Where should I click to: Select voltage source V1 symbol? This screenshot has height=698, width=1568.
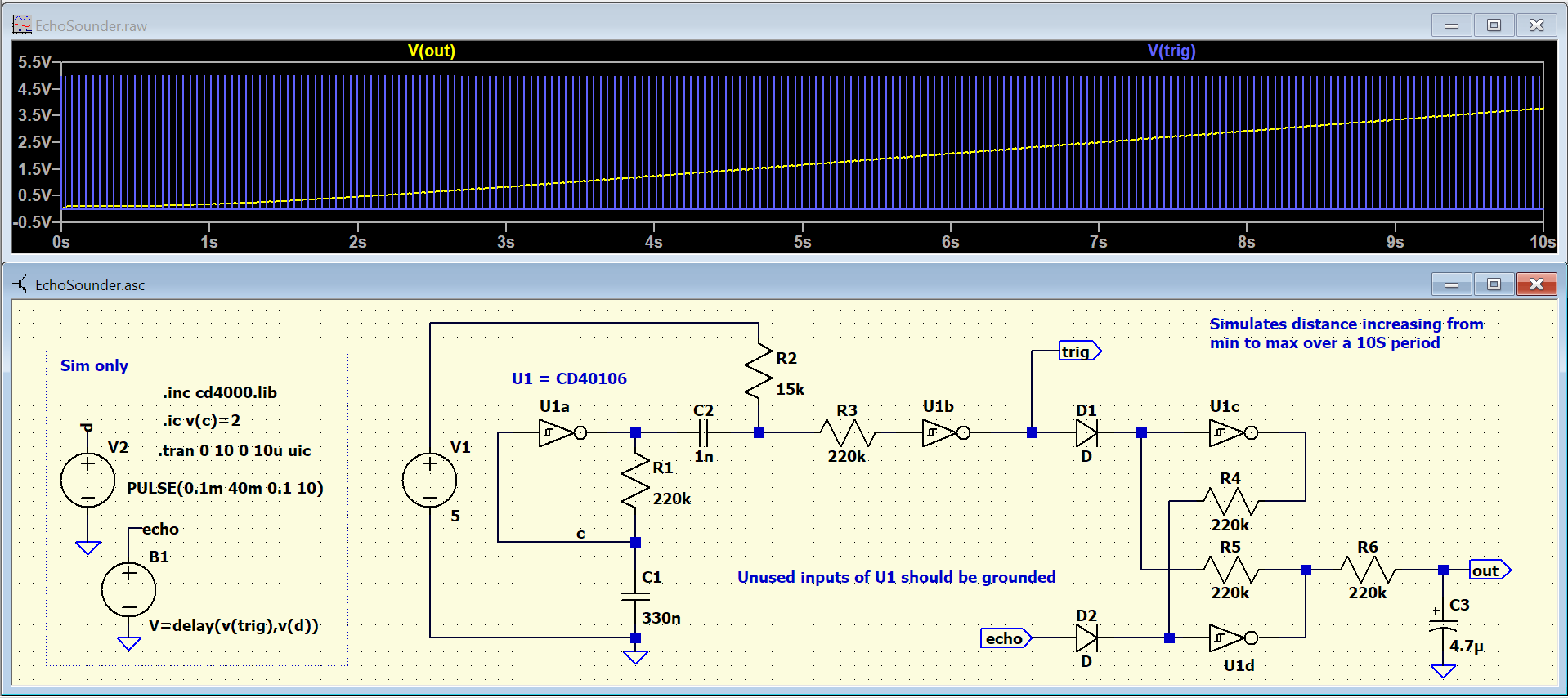point(430,481)
